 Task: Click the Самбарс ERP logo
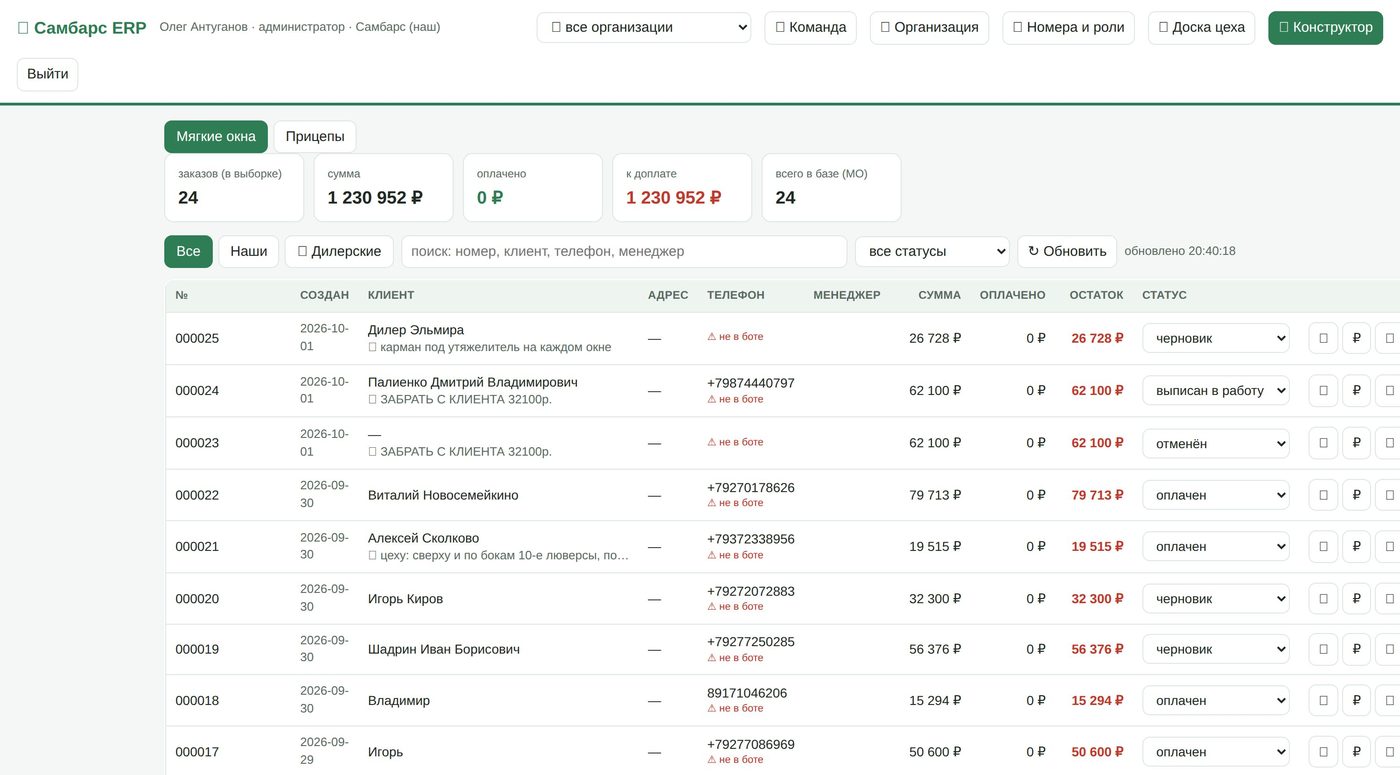(x=82, y=28)
